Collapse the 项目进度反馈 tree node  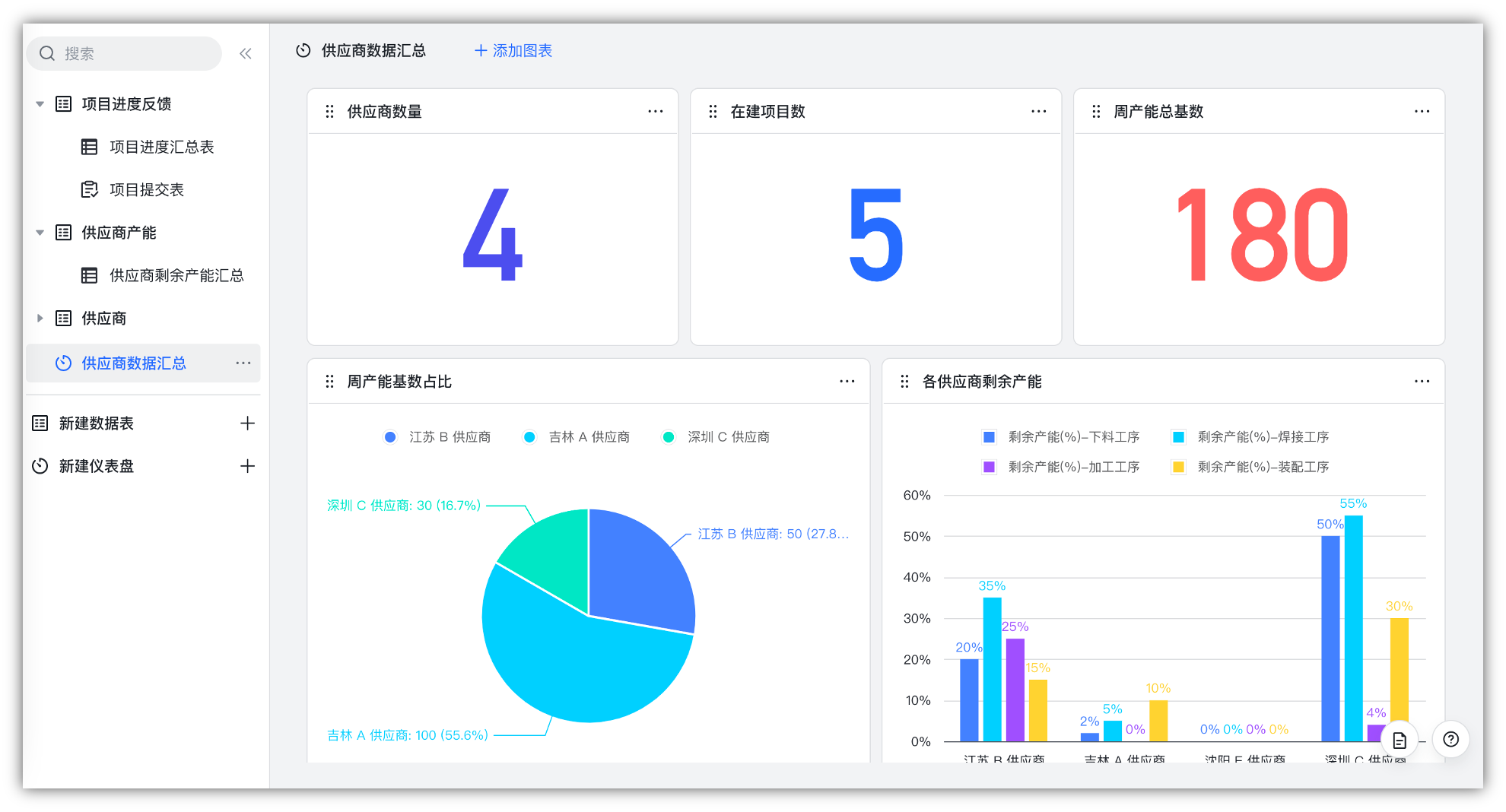[x=40, y=104]
